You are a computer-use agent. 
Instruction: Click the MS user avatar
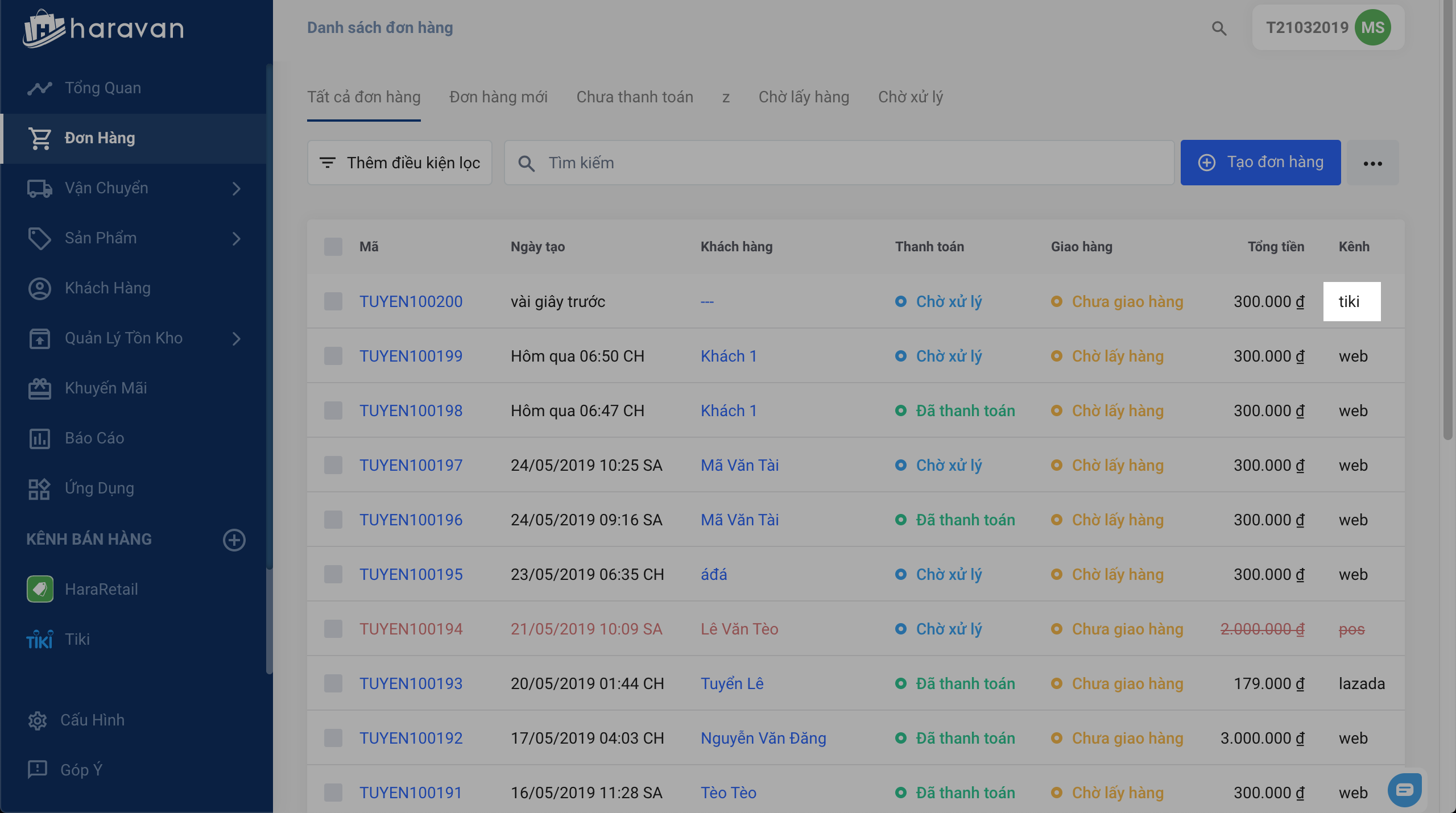tap(1372, 27)
